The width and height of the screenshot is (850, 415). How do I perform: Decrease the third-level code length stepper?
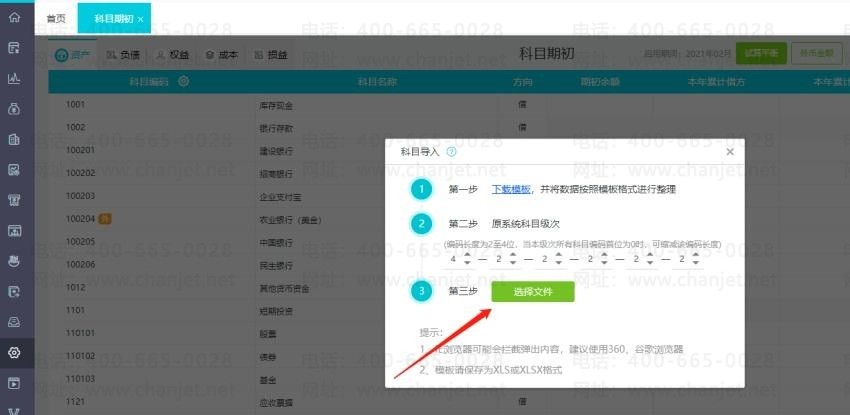click(558, 264)
